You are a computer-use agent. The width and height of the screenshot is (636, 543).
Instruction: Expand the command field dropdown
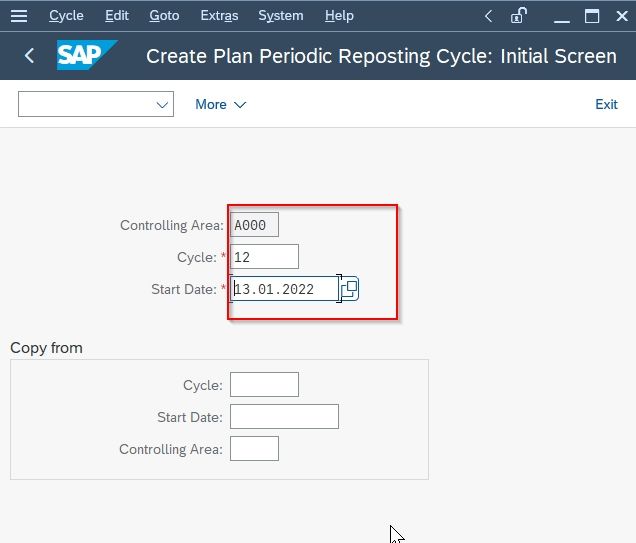162,105
